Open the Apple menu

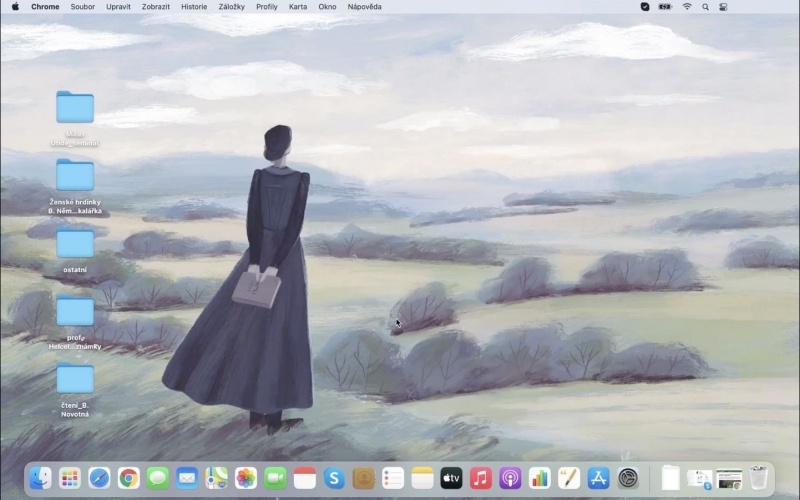pyautogui.click(x=15, y=6)
